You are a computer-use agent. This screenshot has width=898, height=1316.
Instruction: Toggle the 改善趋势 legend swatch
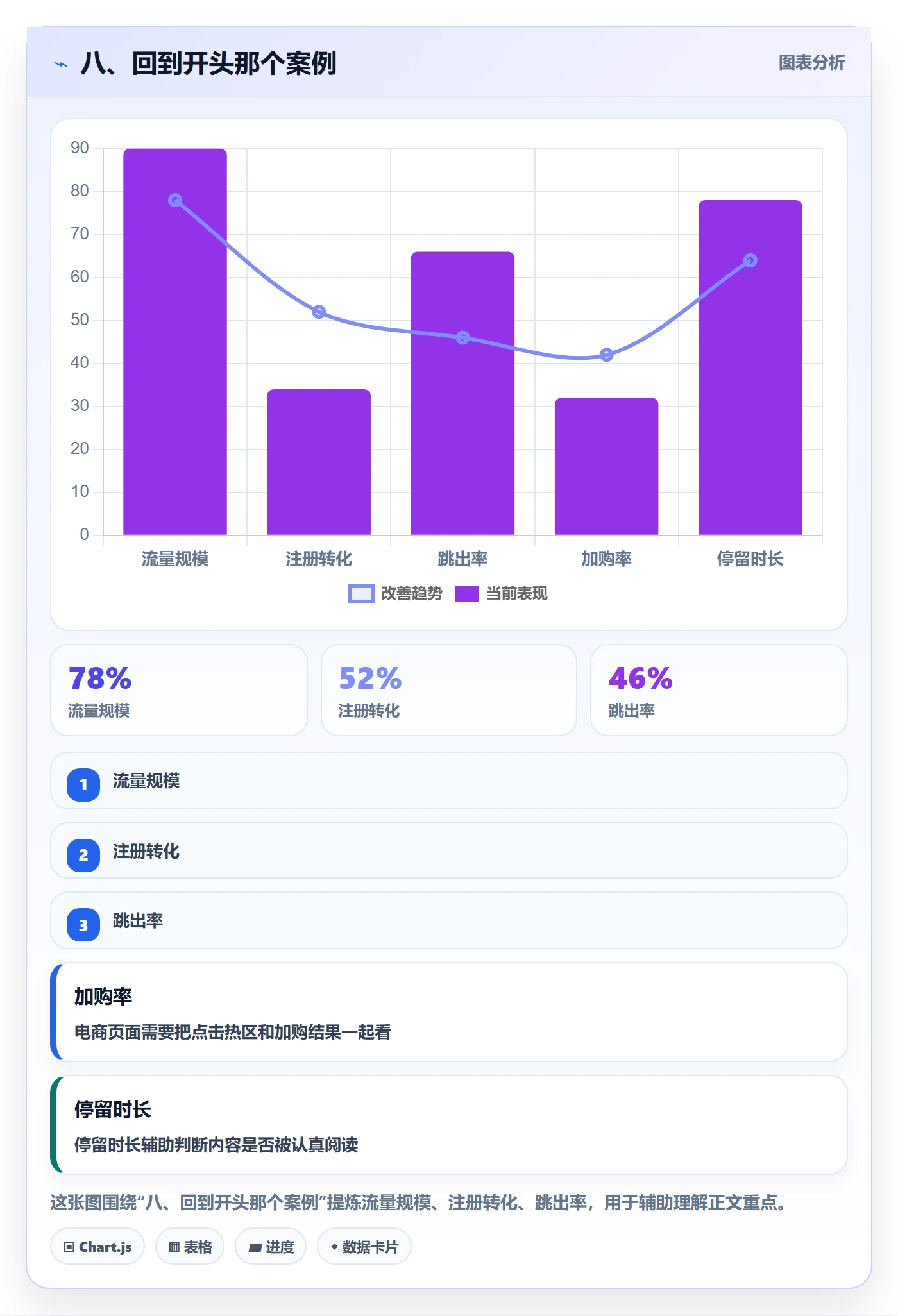click(x=361, y=594)
